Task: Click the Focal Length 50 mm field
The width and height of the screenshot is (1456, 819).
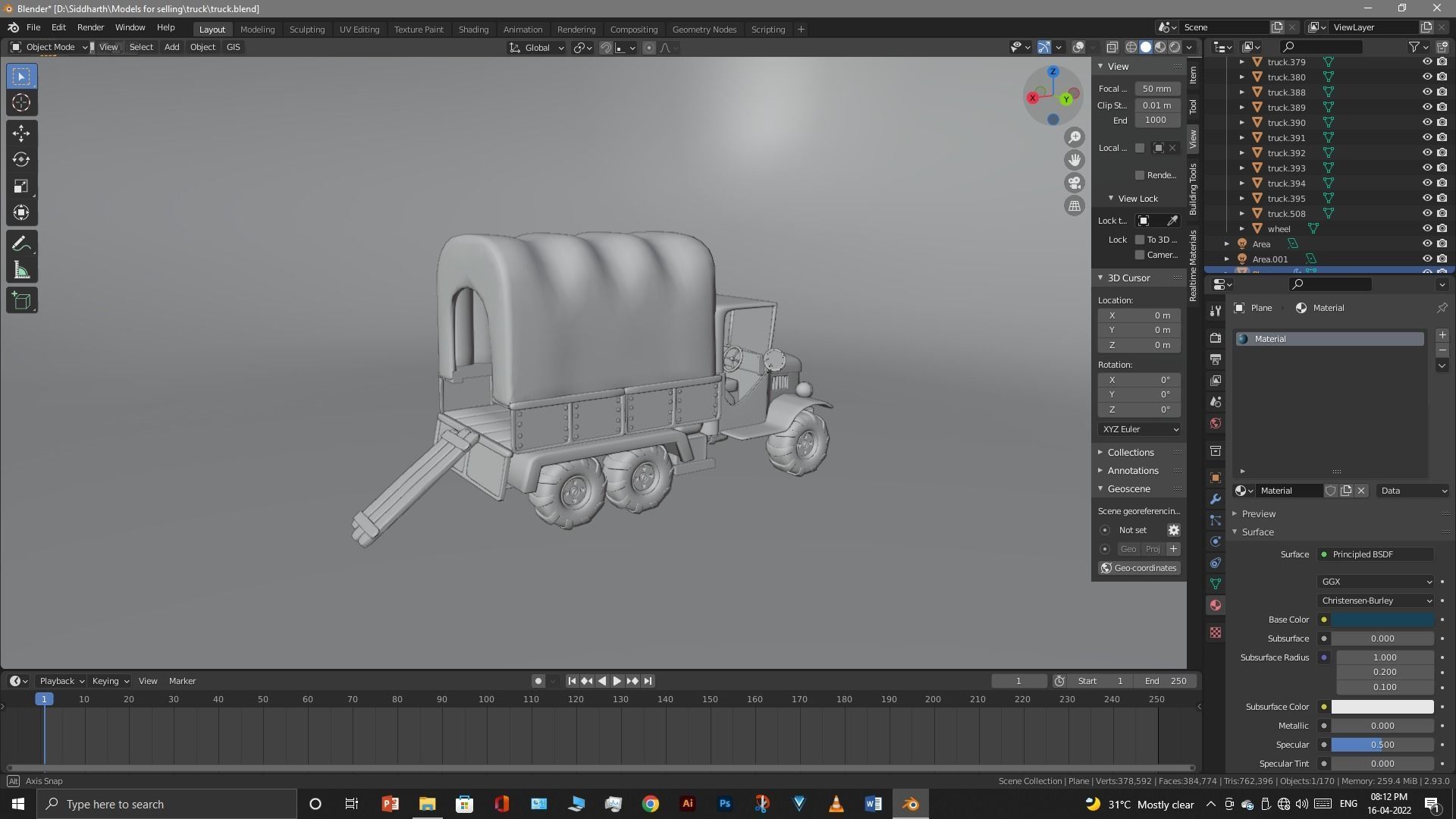Action: (x=1156, y=89)
